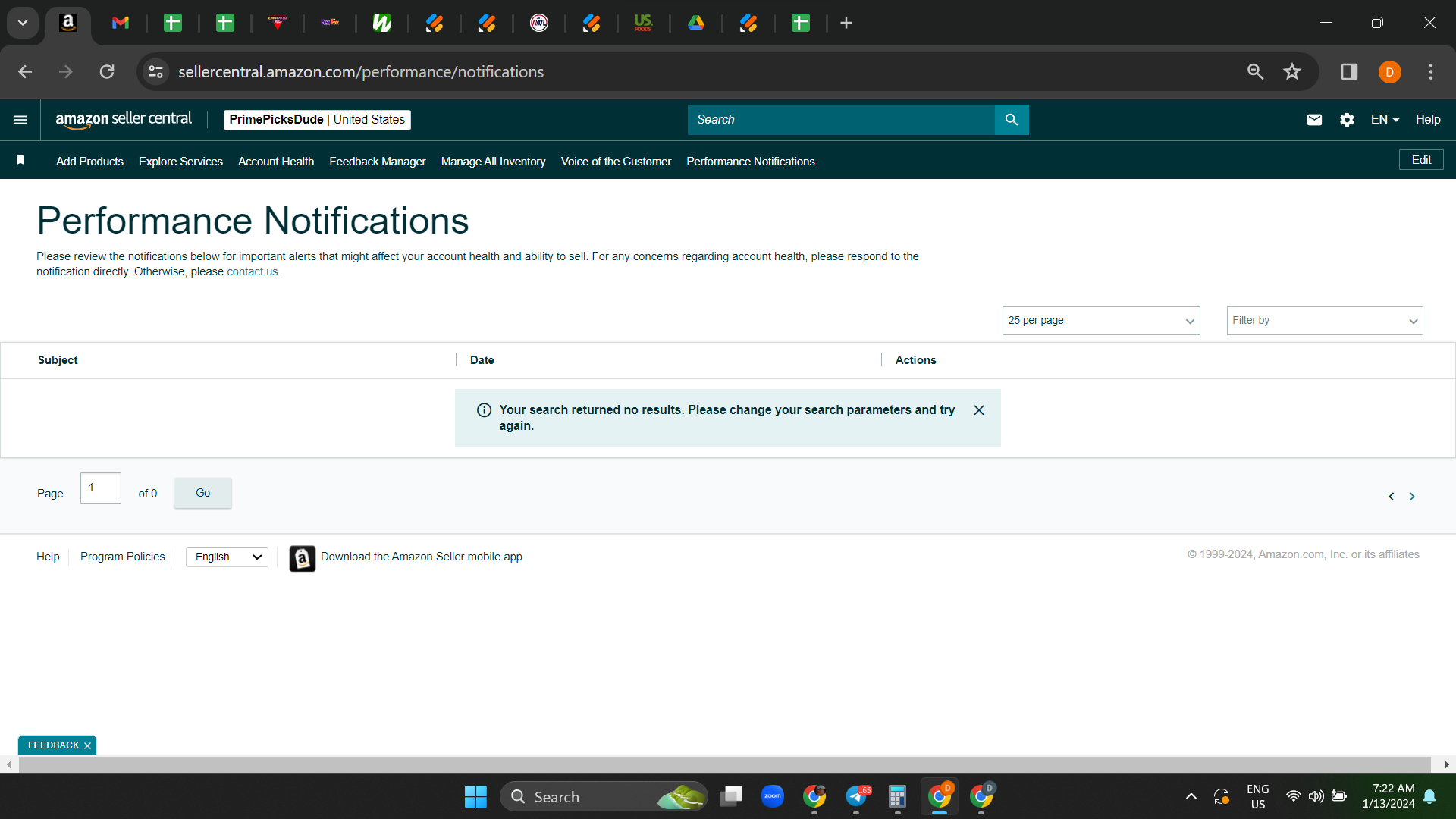
Task: Open Telegram from the taskbar
Action: pos(857,796)
